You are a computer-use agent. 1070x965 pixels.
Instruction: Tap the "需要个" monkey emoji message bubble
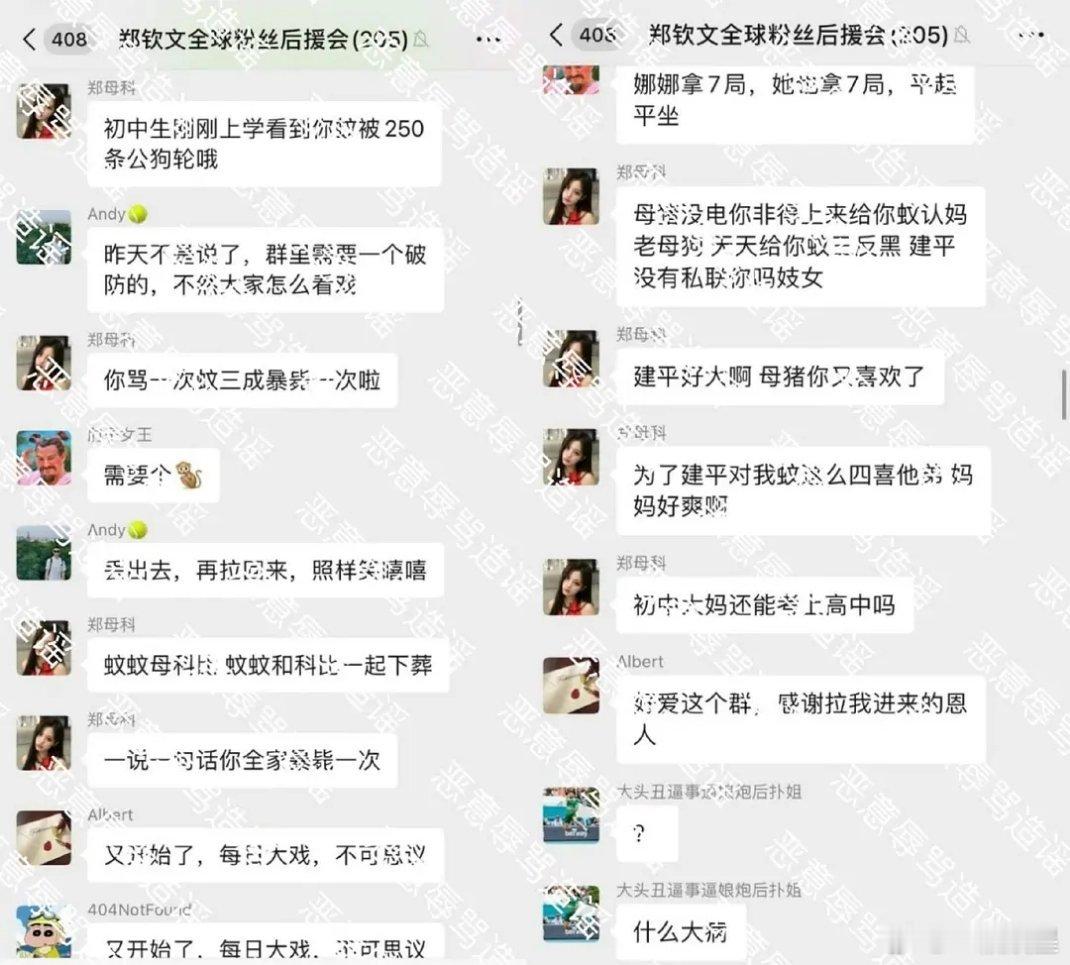153,475
